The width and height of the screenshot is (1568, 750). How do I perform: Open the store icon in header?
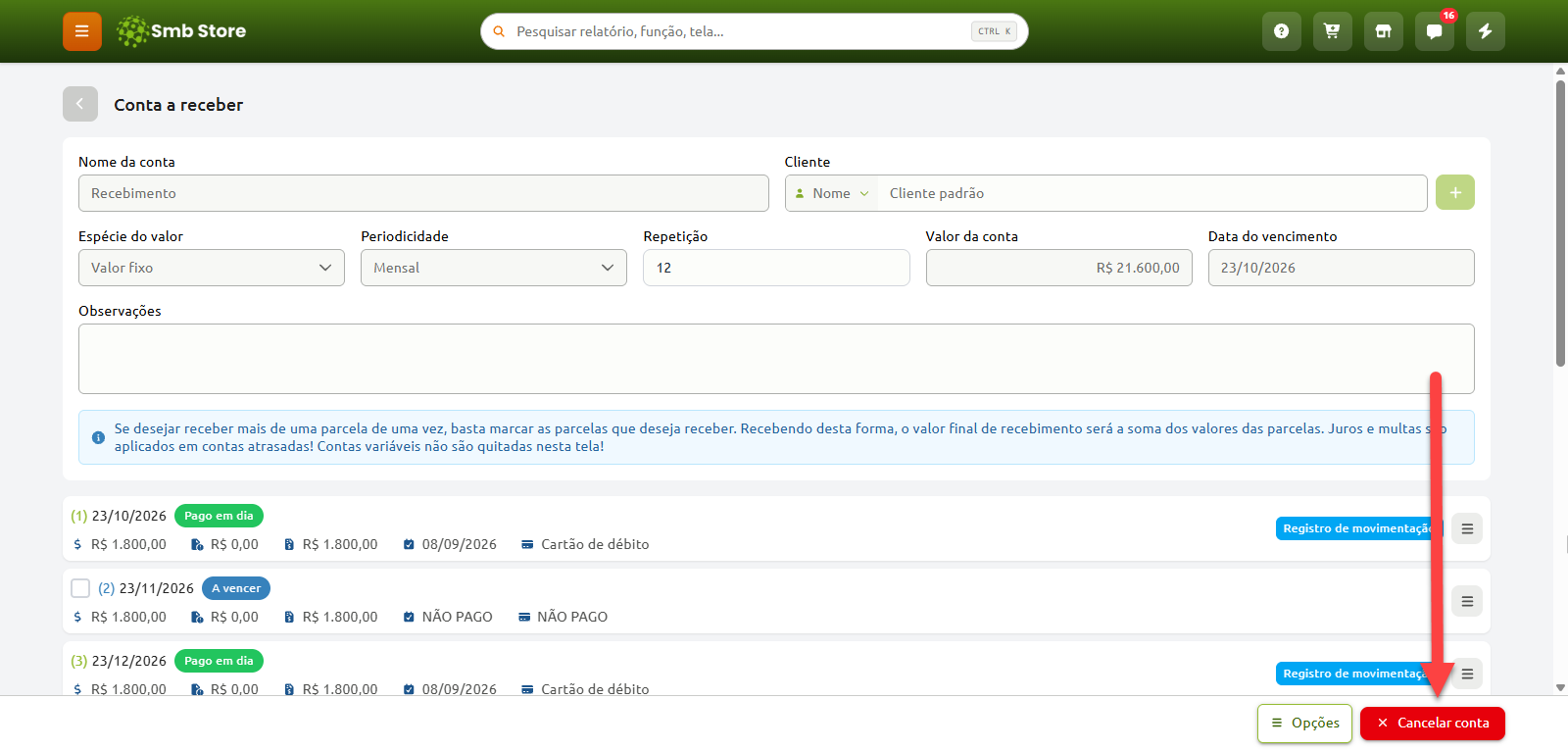[1384, 31]
